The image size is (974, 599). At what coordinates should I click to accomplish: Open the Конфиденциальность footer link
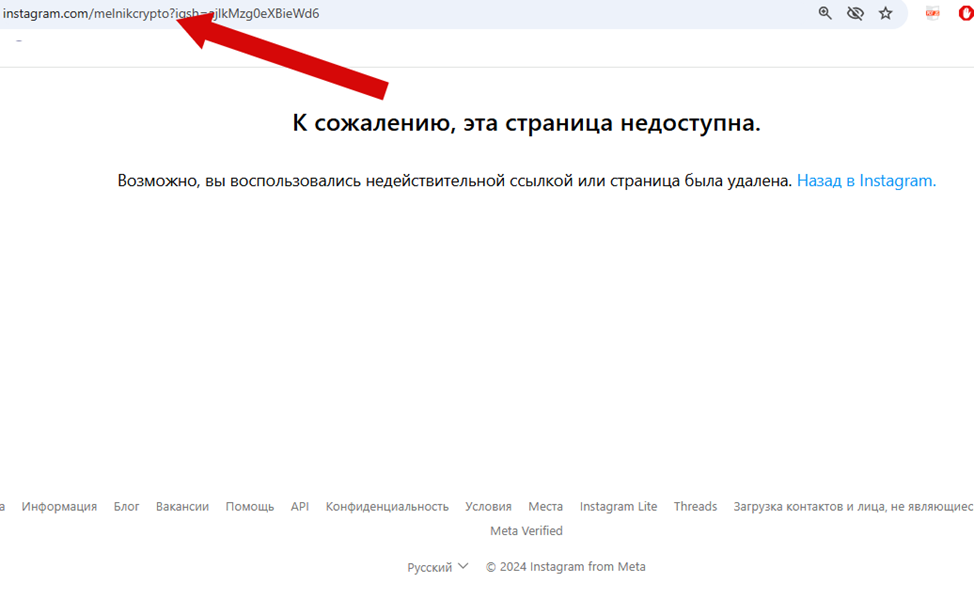(x=387, y=506)
